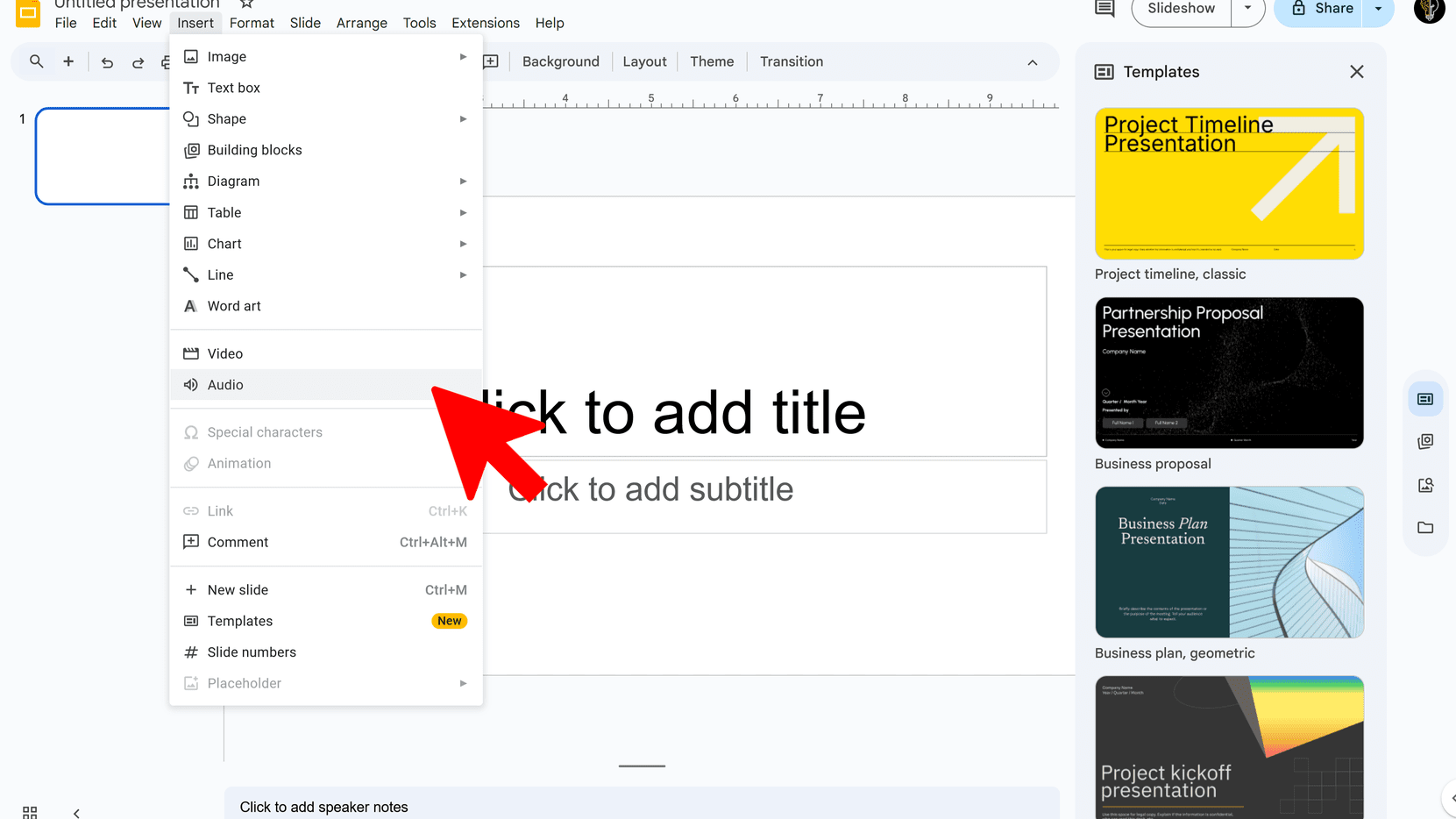Insert a Video from the menu
This screenshot has width=1456, height=819.
(325, 353)
